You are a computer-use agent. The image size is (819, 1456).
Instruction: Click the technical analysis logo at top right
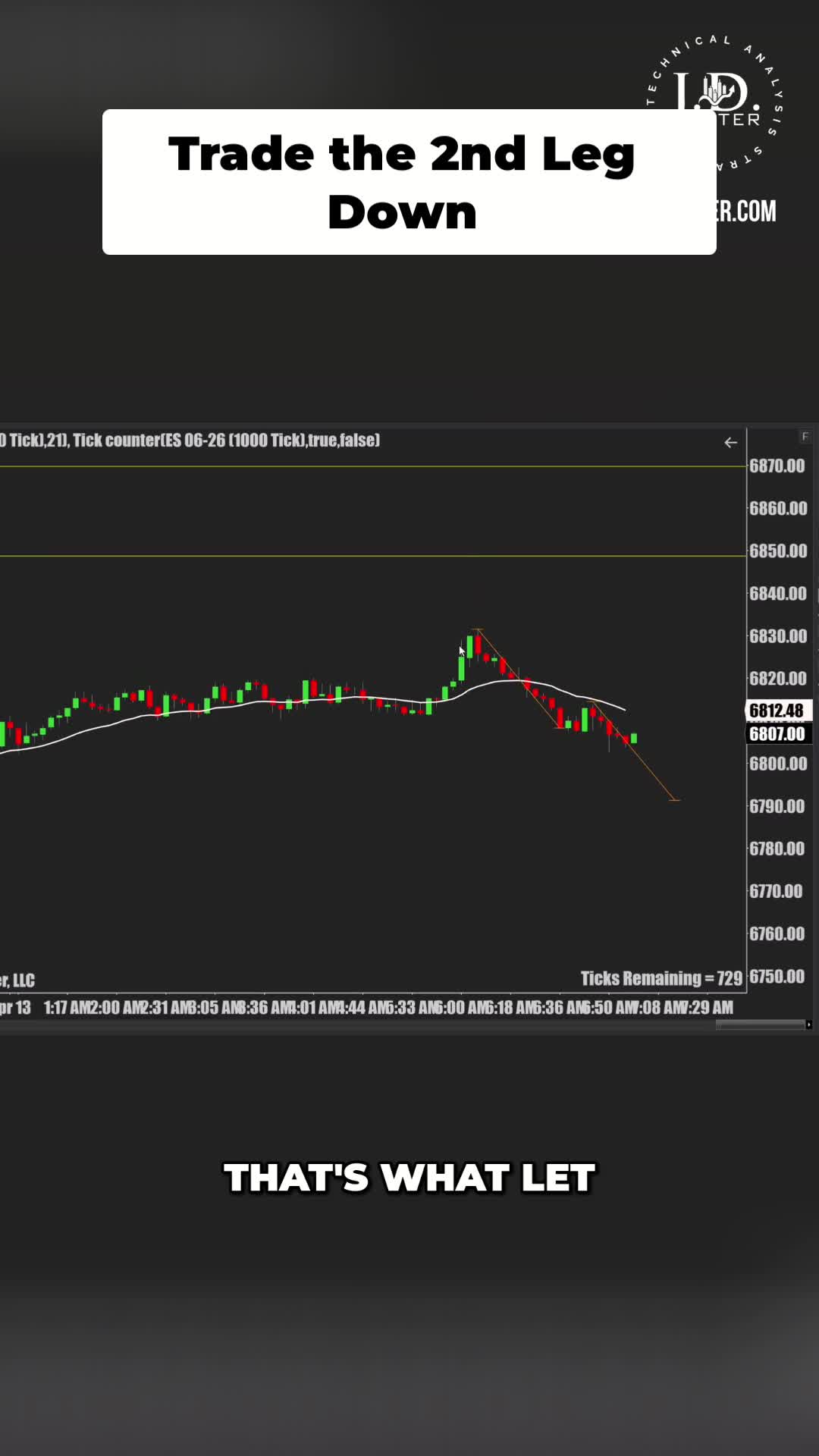tap(715, 102)
